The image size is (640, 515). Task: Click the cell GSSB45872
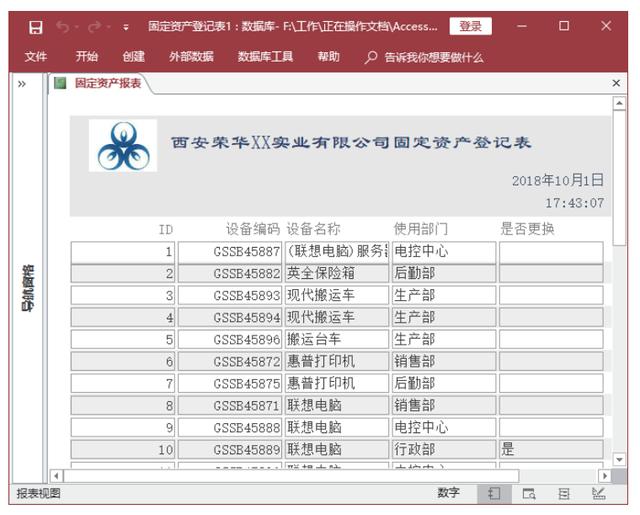point(230,362)
